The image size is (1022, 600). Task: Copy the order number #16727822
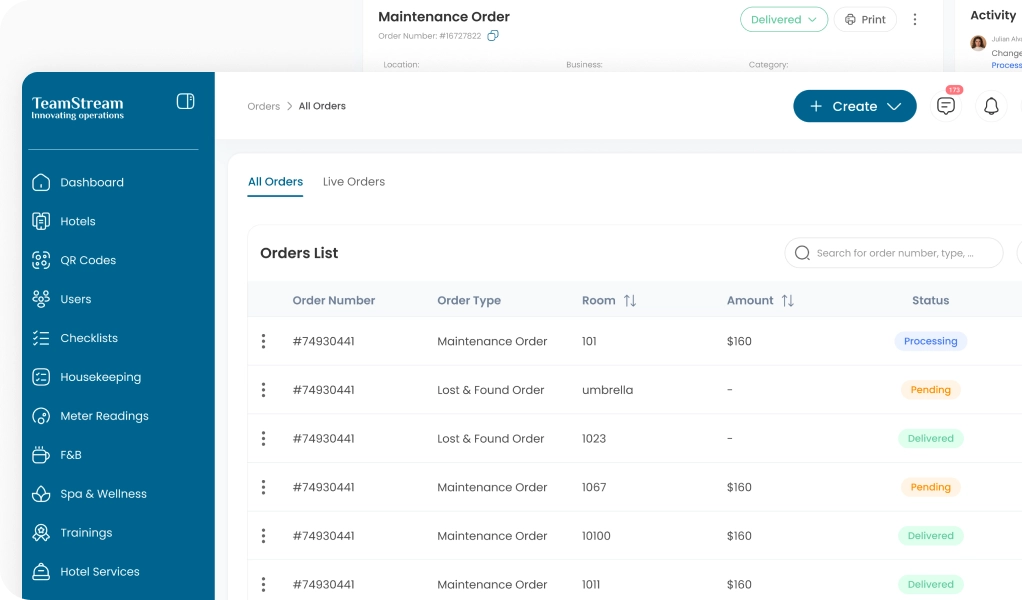point(493,36)
